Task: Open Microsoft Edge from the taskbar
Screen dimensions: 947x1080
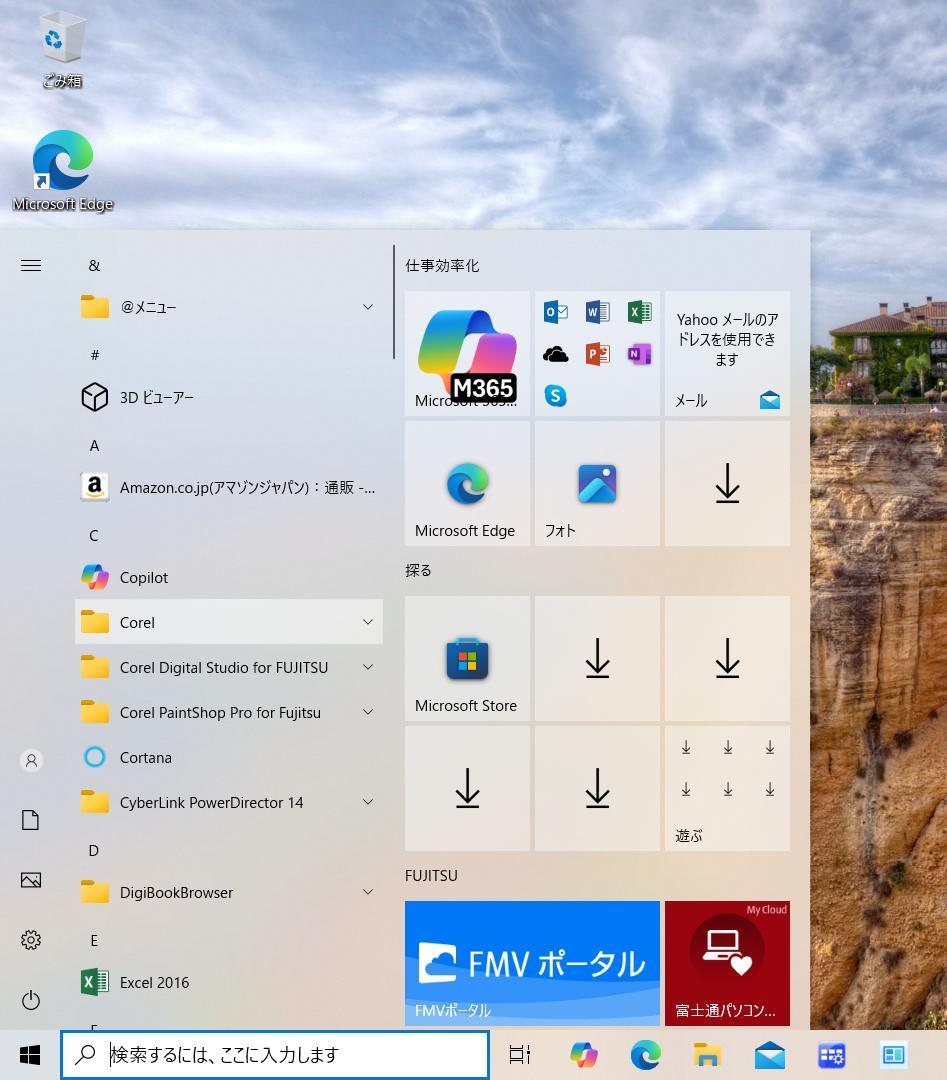Action: pyautogui.click(x=645, y=1055)
